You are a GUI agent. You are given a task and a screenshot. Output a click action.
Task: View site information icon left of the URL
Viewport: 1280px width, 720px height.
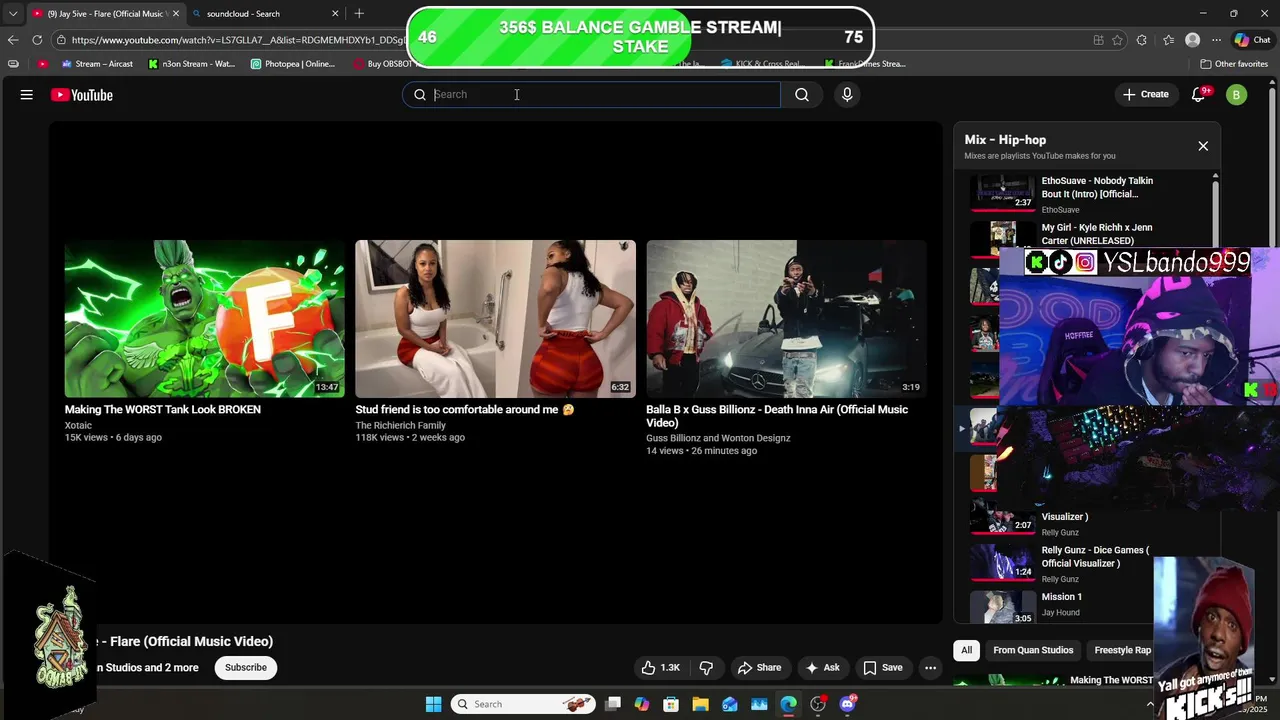[61, 40]
